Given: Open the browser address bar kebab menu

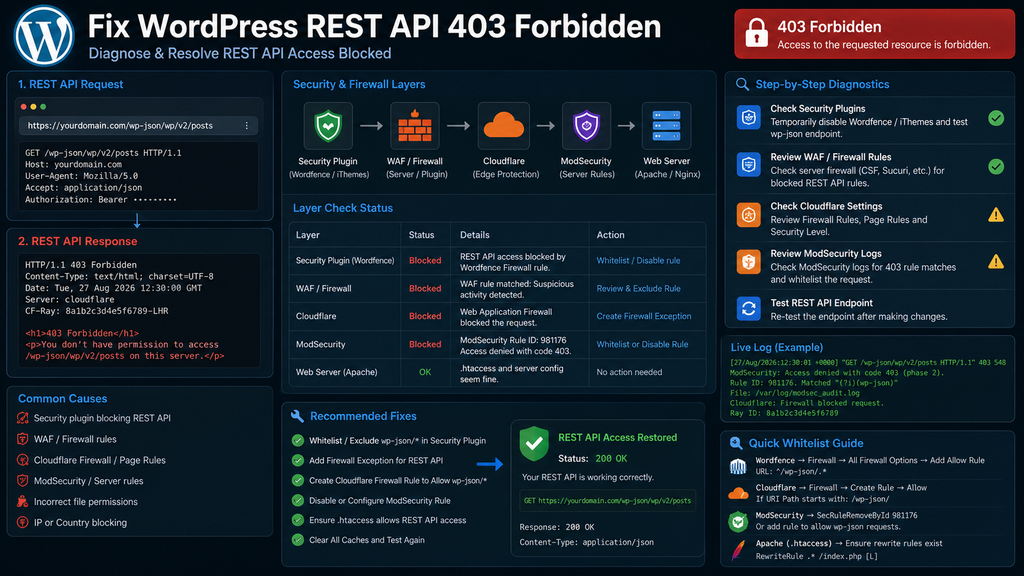Looking at the screenshot, I should (247, 125).
